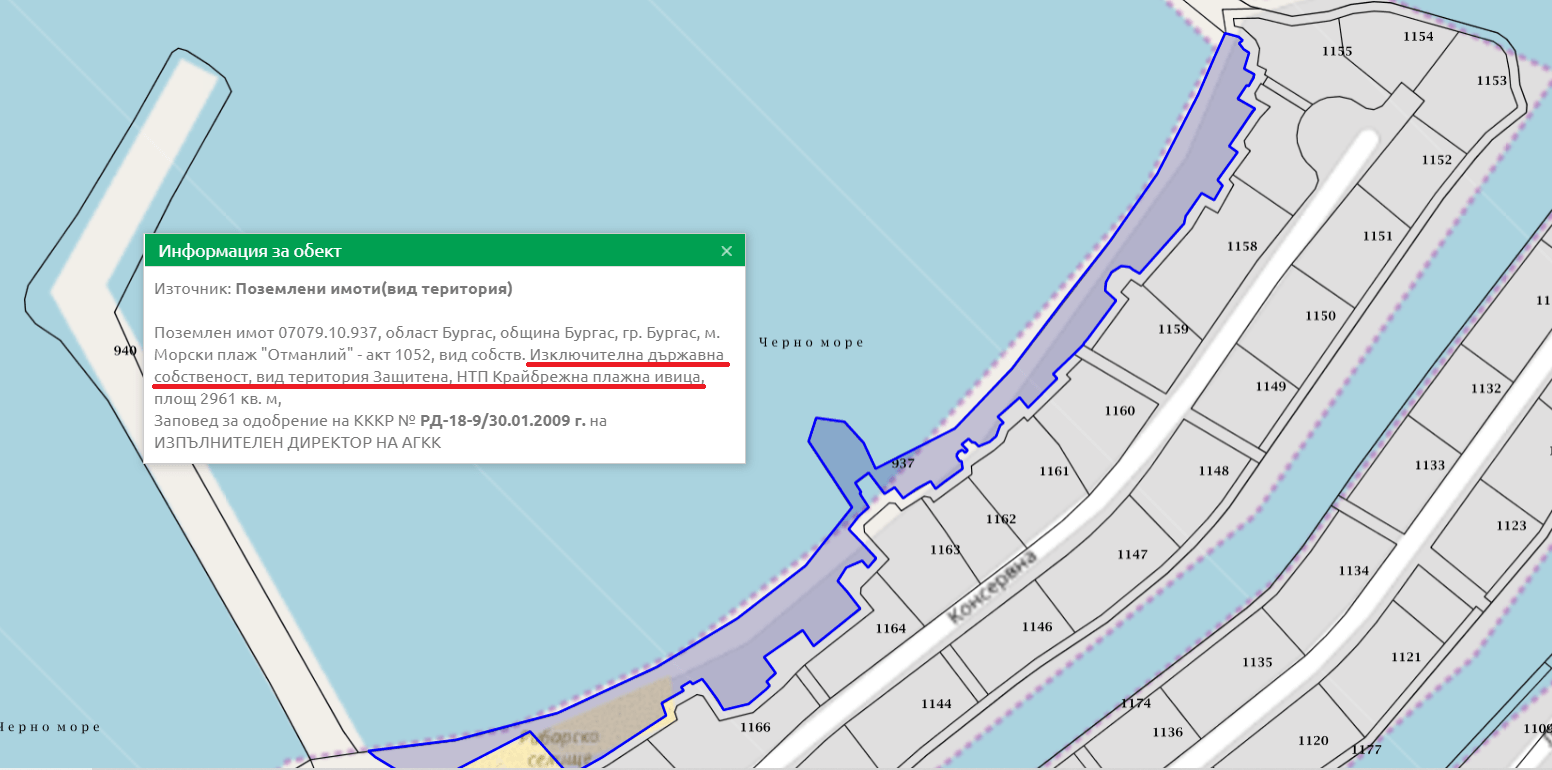Select parcel 940 on the pier
Screen dimensions: 1552x770
pyautogui.click(x=125, y=351)
